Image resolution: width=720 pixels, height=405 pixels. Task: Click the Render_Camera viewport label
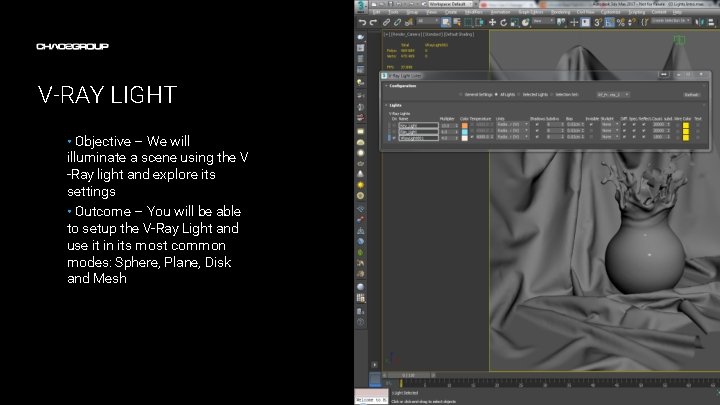click(406, 34)
